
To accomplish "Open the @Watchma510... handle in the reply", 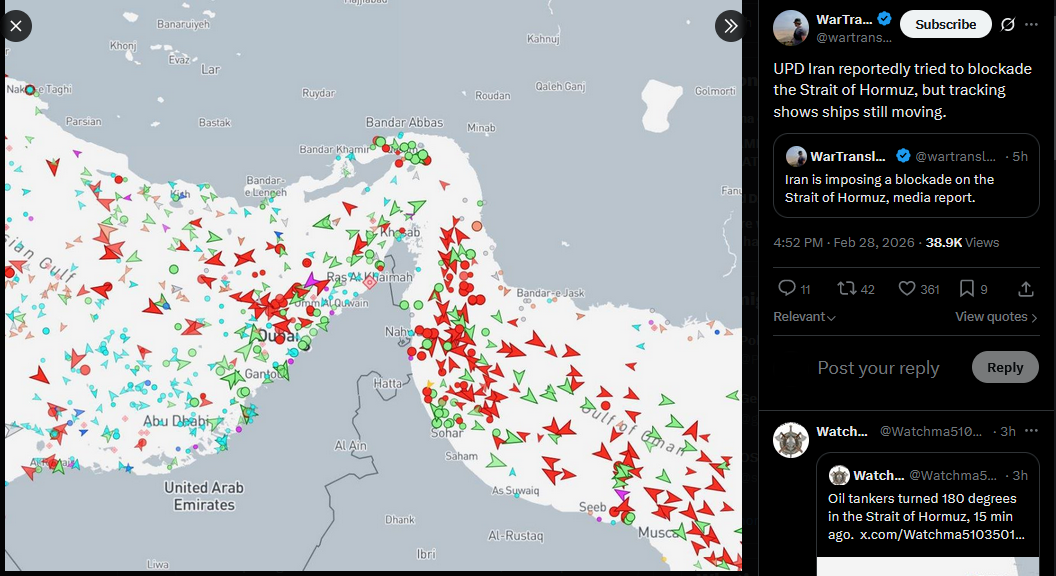I will pyautogui.click(x=931, y=431).
